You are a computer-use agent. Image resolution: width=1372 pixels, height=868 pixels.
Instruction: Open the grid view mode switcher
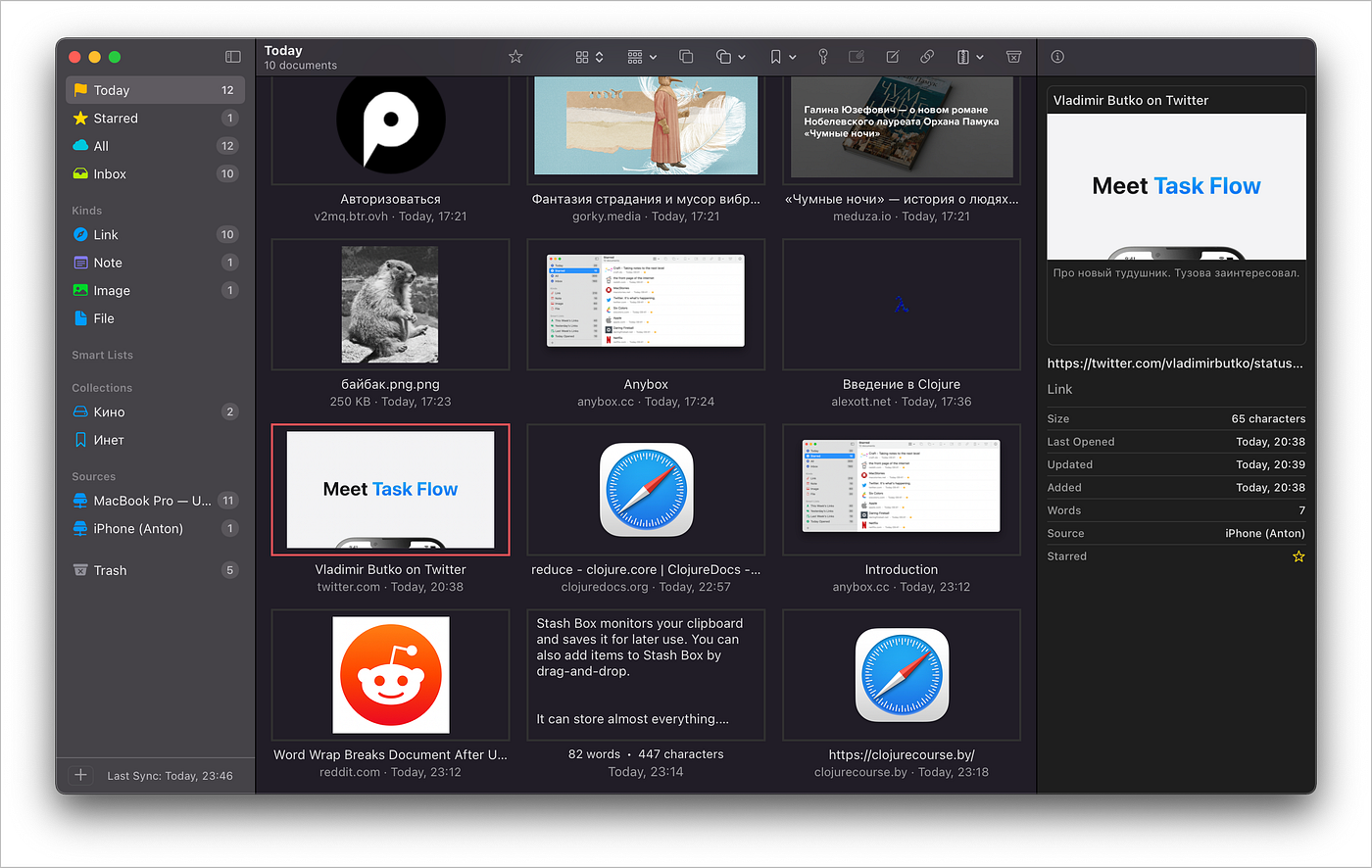point(589,57)
